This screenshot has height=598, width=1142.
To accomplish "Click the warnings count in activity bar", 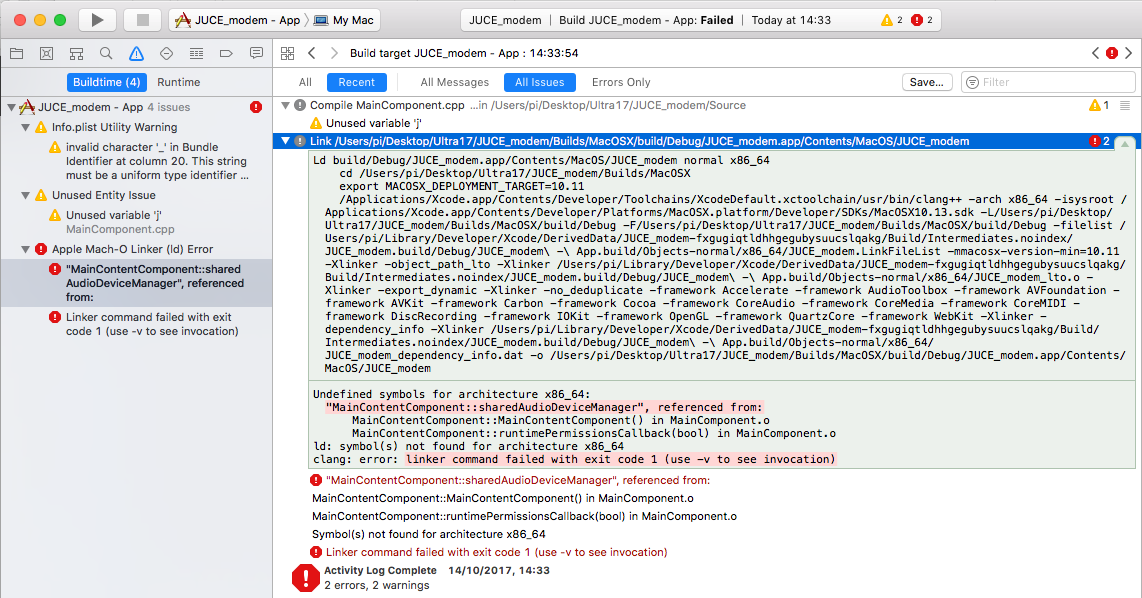I will tap(891, 20).
